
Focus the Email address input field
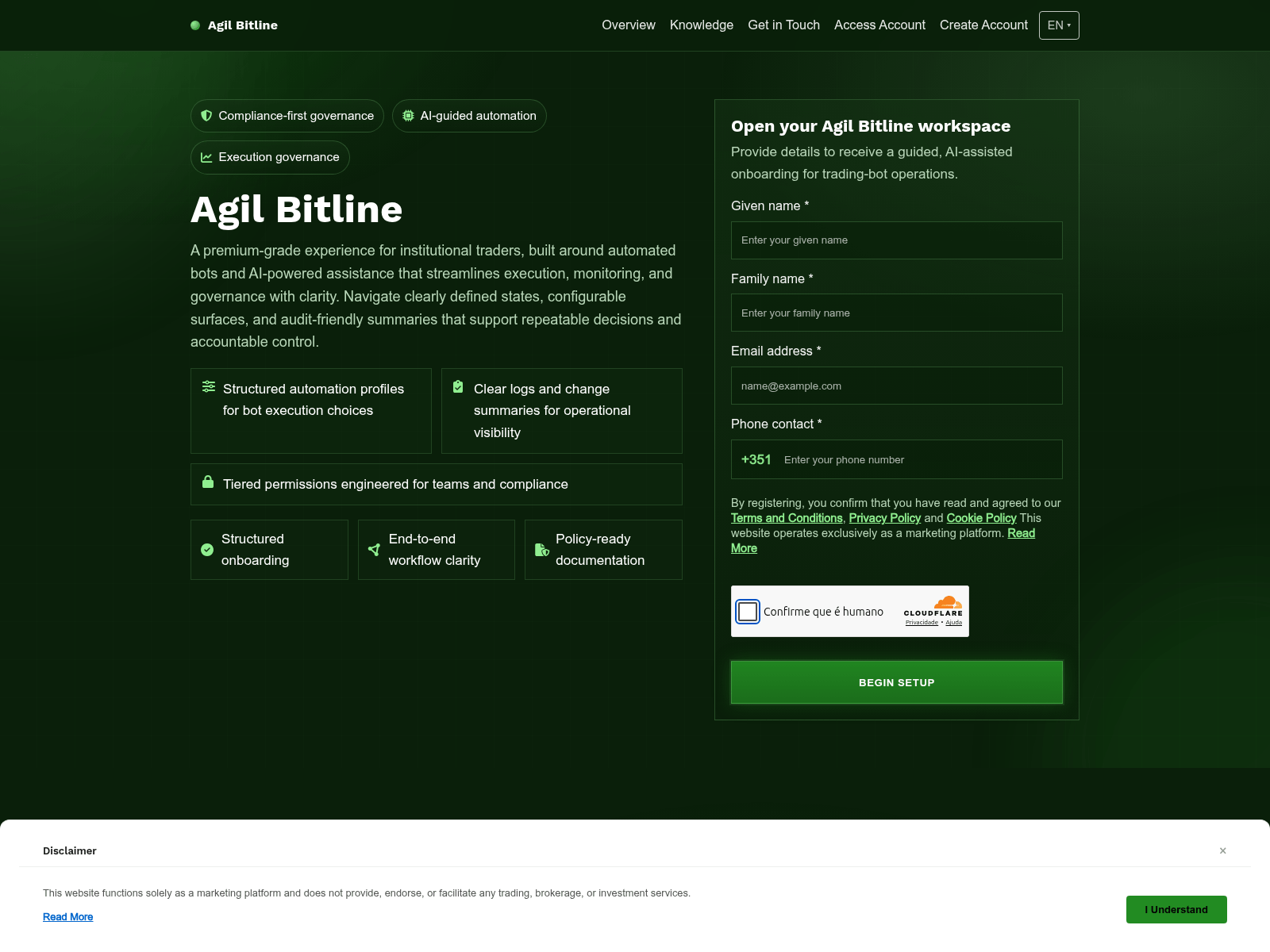pos(897,386)
